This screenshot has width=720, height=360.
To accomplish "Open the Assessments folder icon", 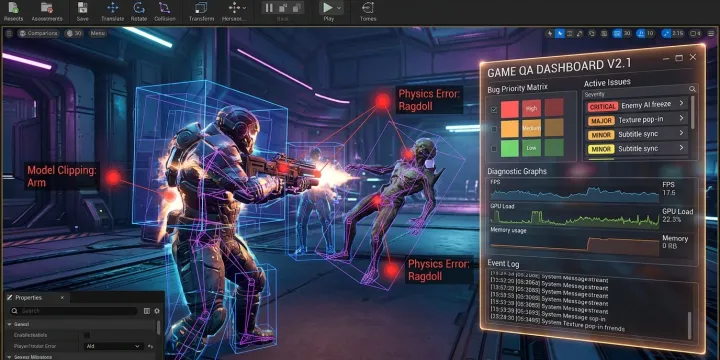I will (47, 8).
